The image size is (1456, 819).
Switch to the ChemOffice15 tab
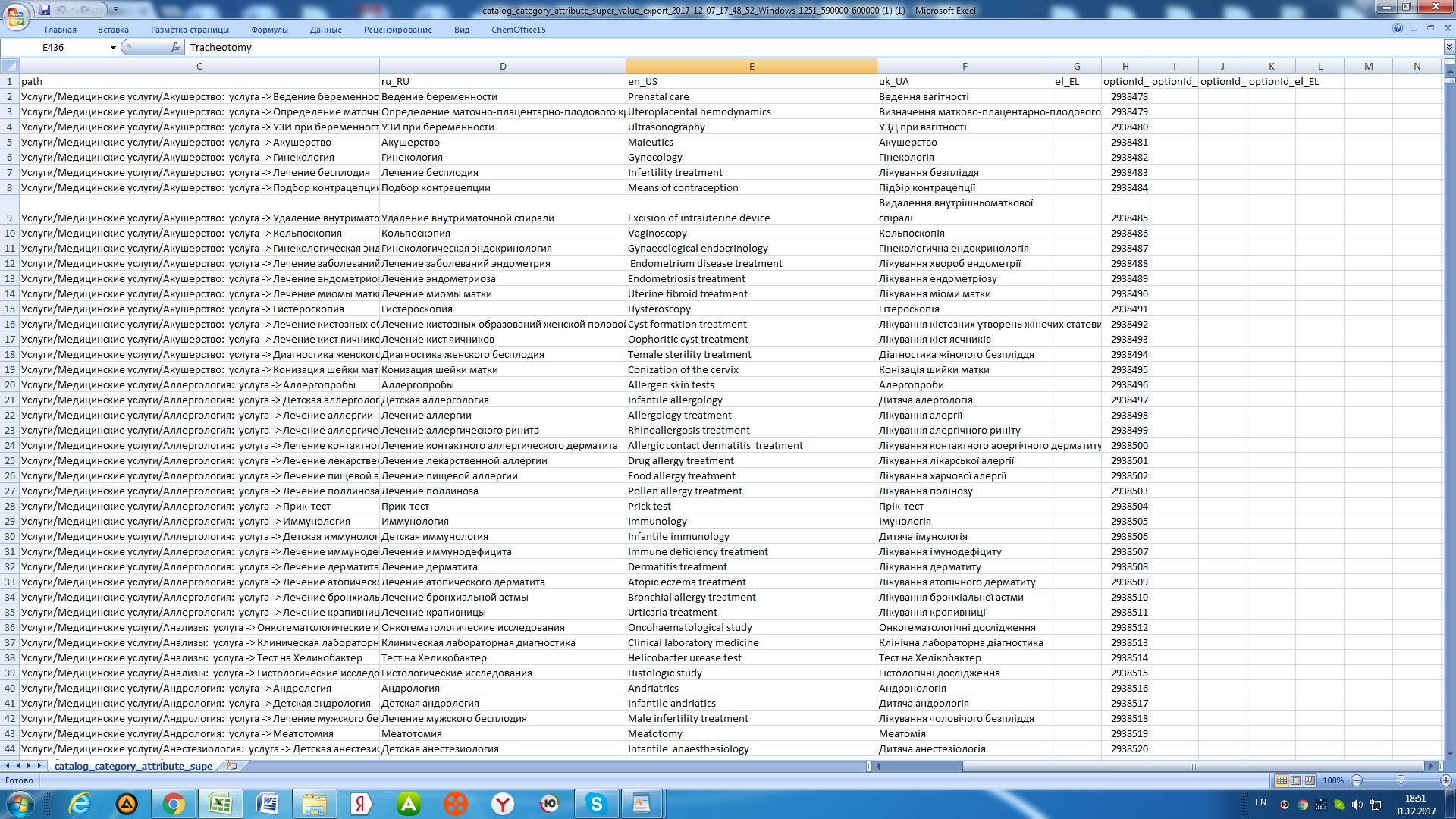(x=518, y=30)
